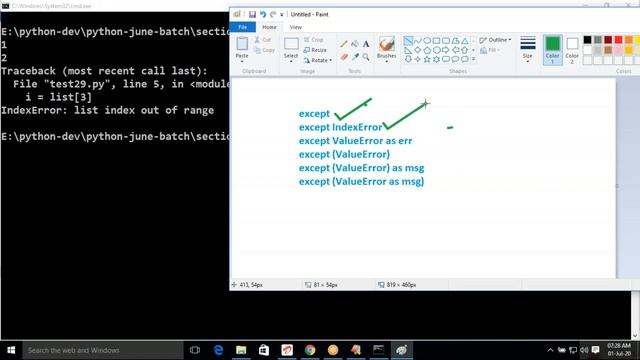This screenshot has width=640, height=360.
Task: Select the Pencil tool in Paint
Action: [x=344, y=44]
